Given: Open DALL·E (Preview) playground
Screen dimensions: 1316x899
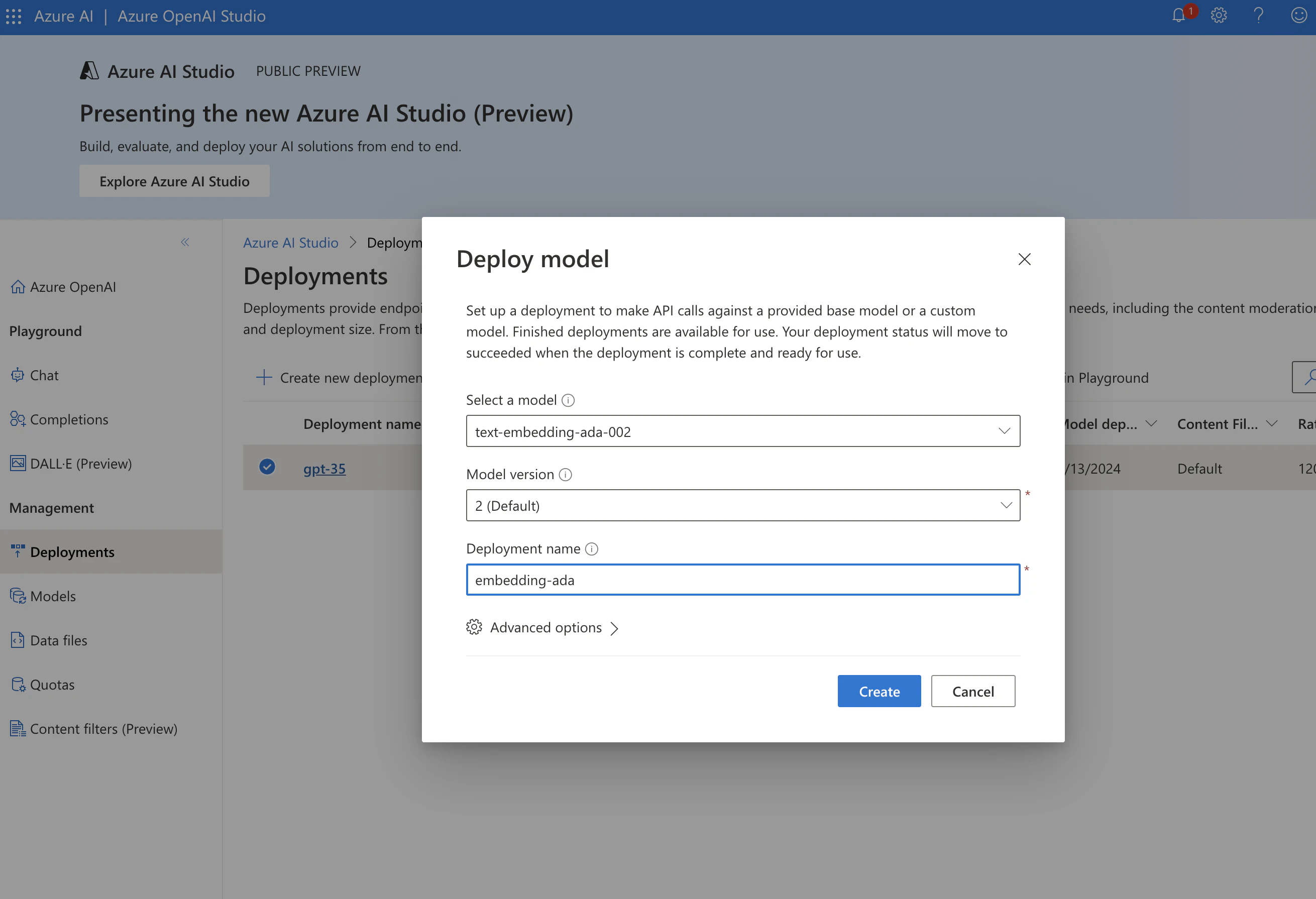Looking at the screenshot, I should [71, 464].
